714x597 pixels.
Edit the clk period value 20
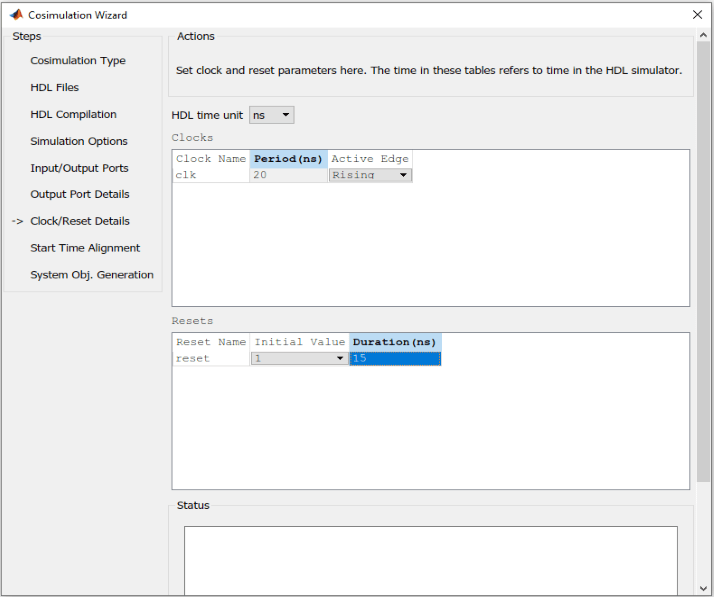(x=288, y=175)
